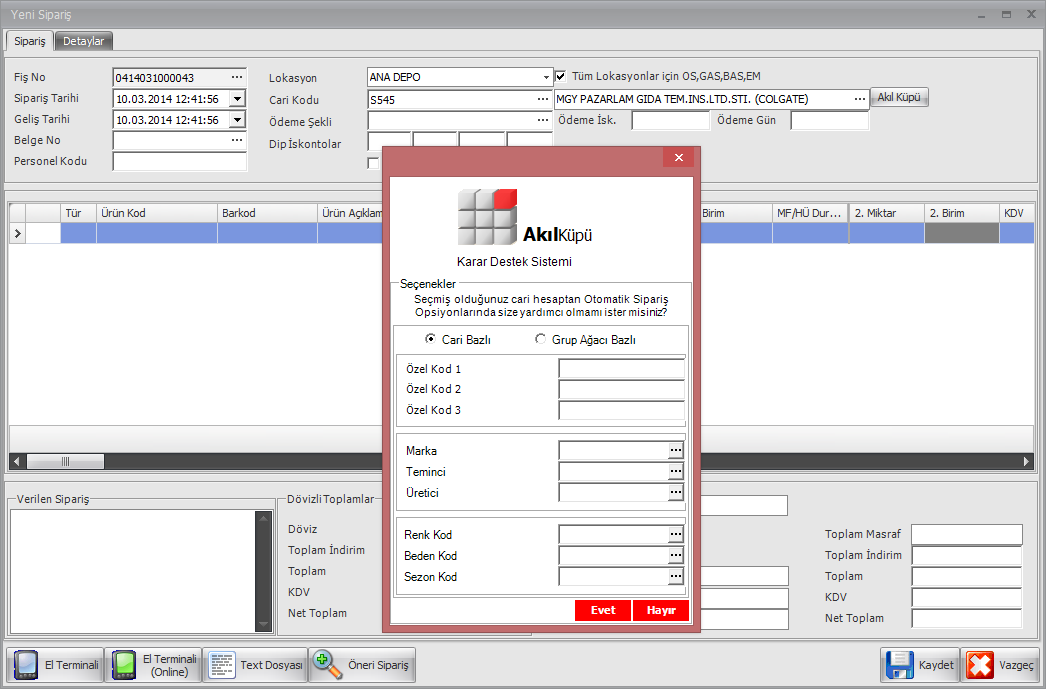Image resolution: width=1046 pixels, height=689 pixels.
Task: Click the 2. Miktar column header
Action: tap(887, 213)
